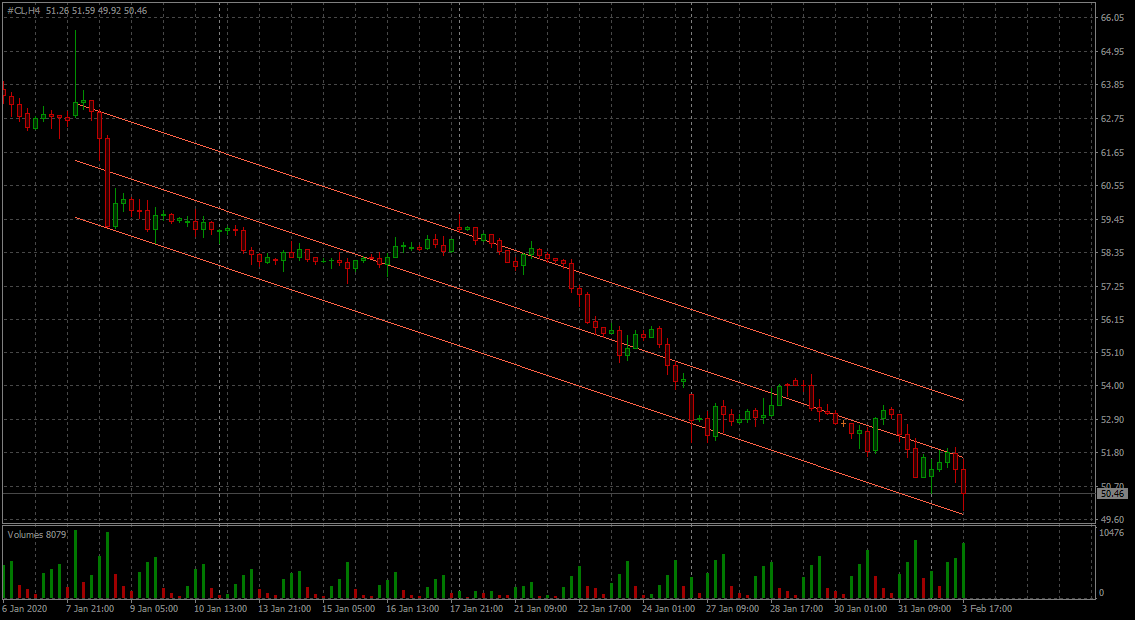Click the 16 Jan 13:00 time label

pos(412,608)
